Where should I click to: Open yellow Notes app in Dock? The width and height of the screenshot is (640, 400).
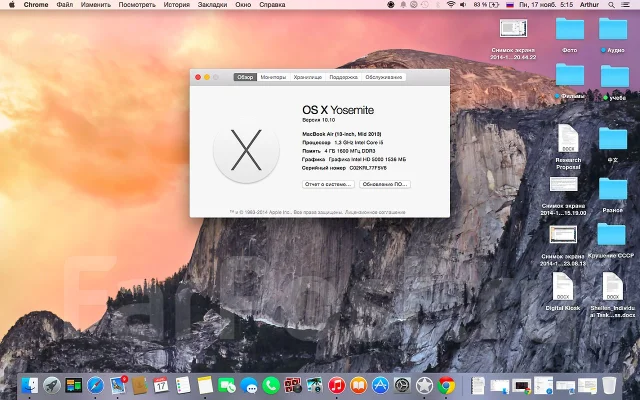(x=205, y=385)
